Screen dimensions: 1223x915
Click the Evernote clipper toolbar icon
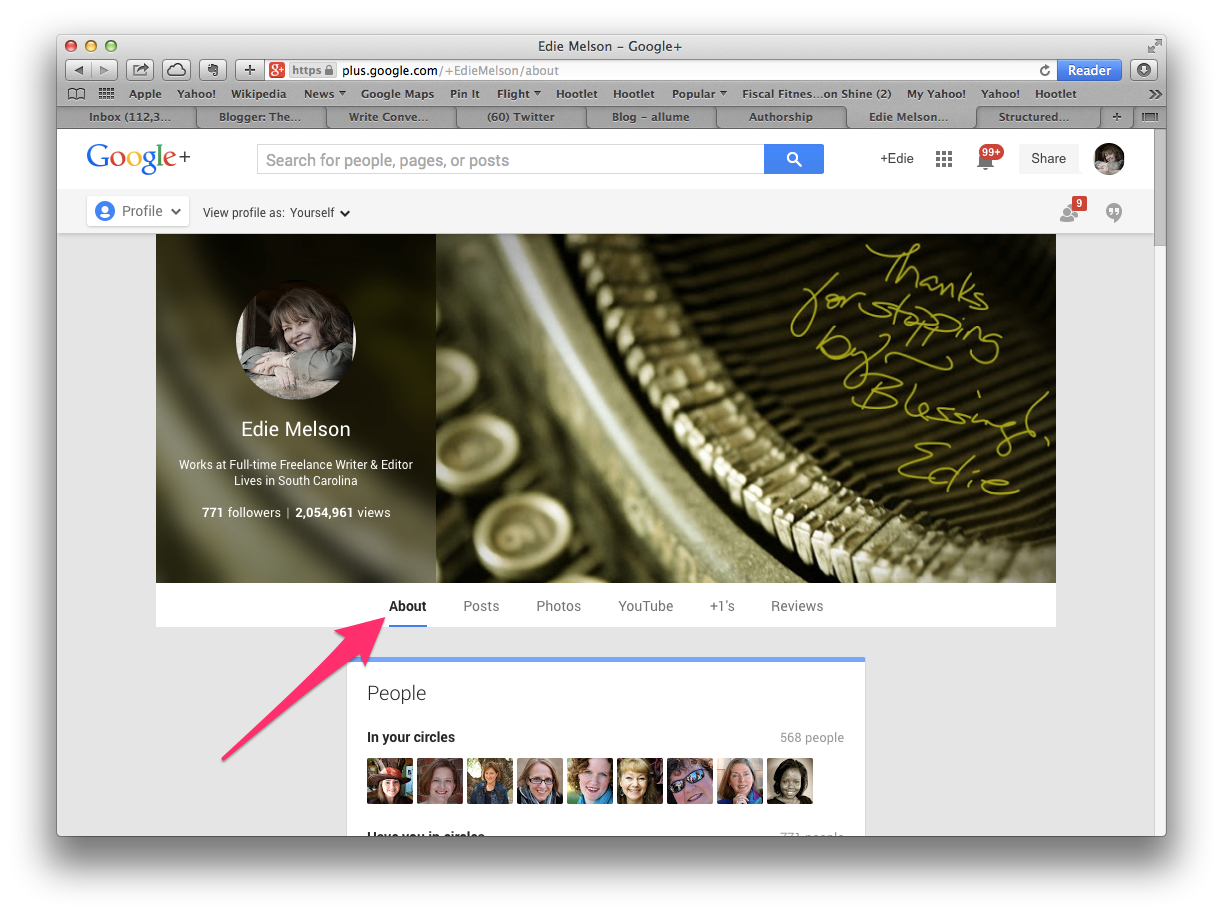pyautogui.click(x=212, y=70)
